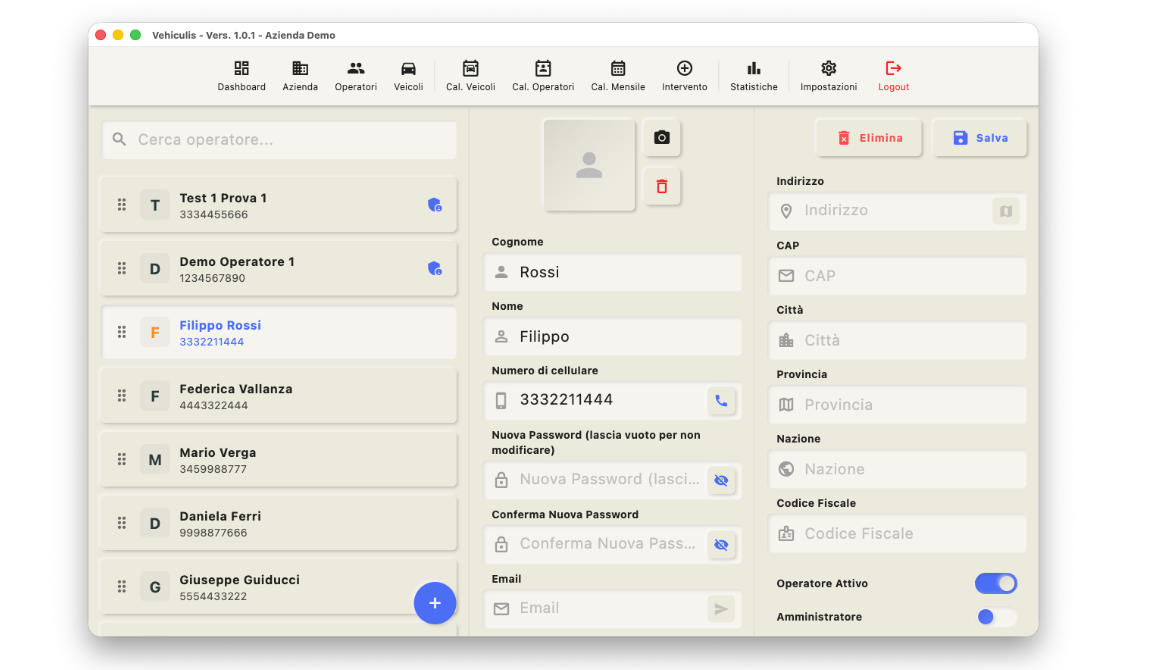Enable the Amministratore toggle
Screen dimensions: 1150x670
[996, 617]
